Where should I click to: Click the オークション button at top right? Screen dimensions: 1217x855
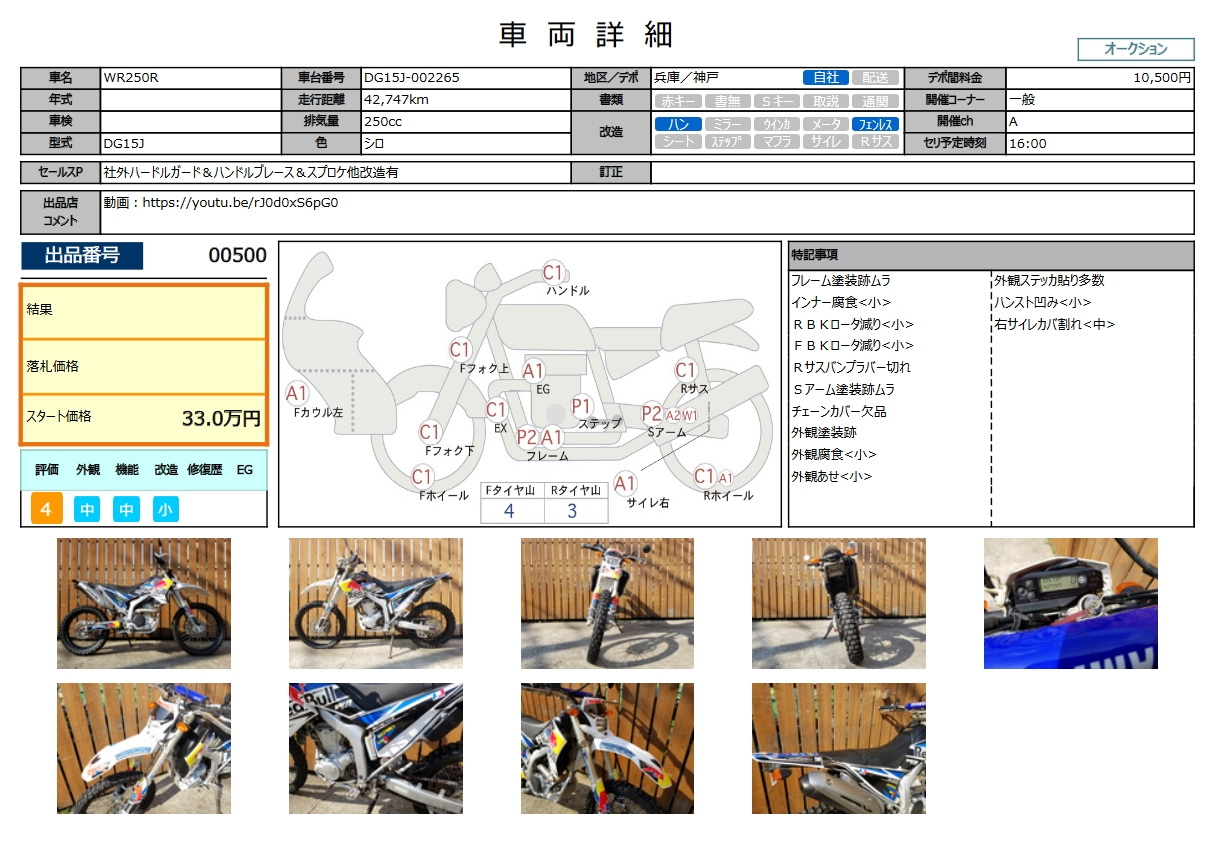1135,49
